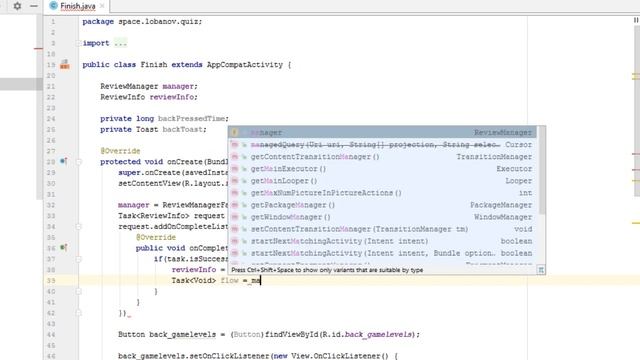640x360 pixels.
Task: Click "findViewById" call on line 44
Action: [292, 334]
